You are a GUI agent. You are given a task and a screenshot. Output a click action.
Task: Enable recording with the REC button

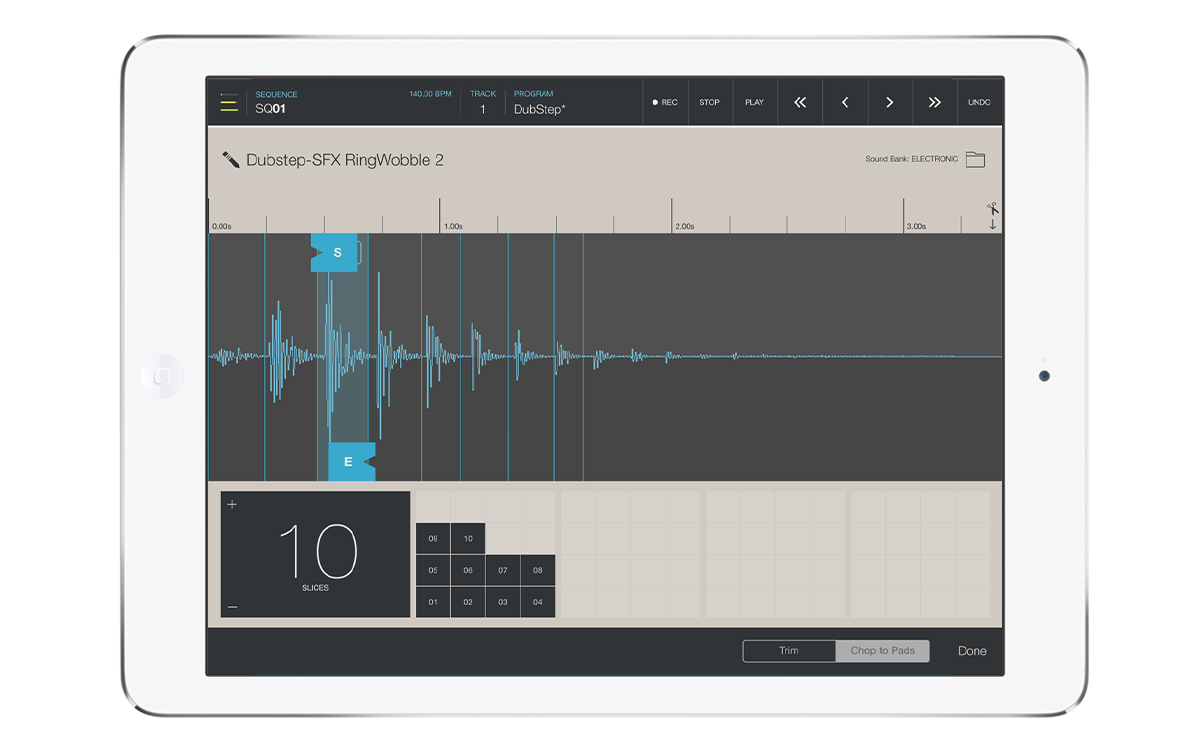(x=665, y=102)
